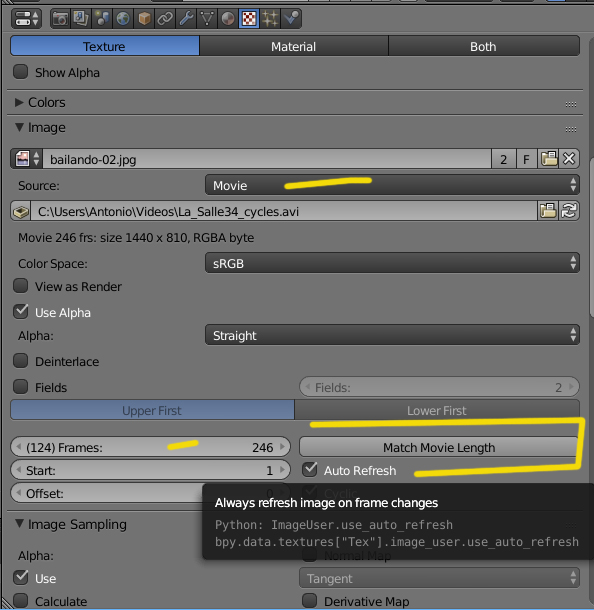Open the Scene properties tab
594x610 pixels.
102,18
